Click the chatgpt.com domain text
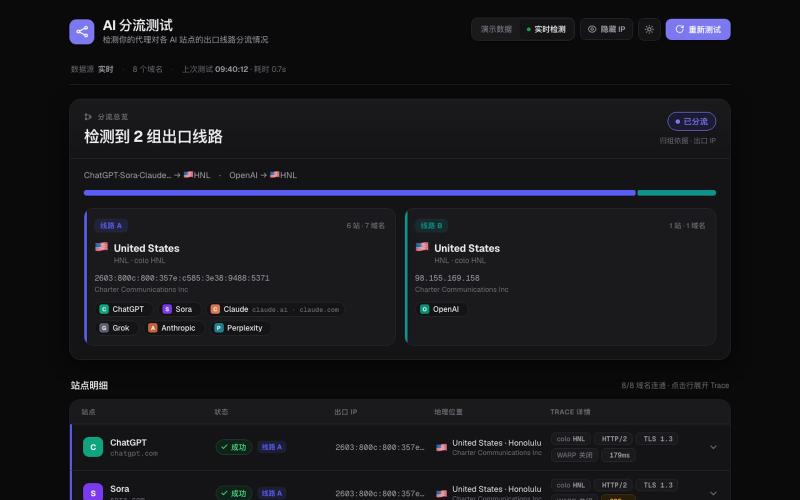The height and width of the screenshot is (500, 800). 134,454
